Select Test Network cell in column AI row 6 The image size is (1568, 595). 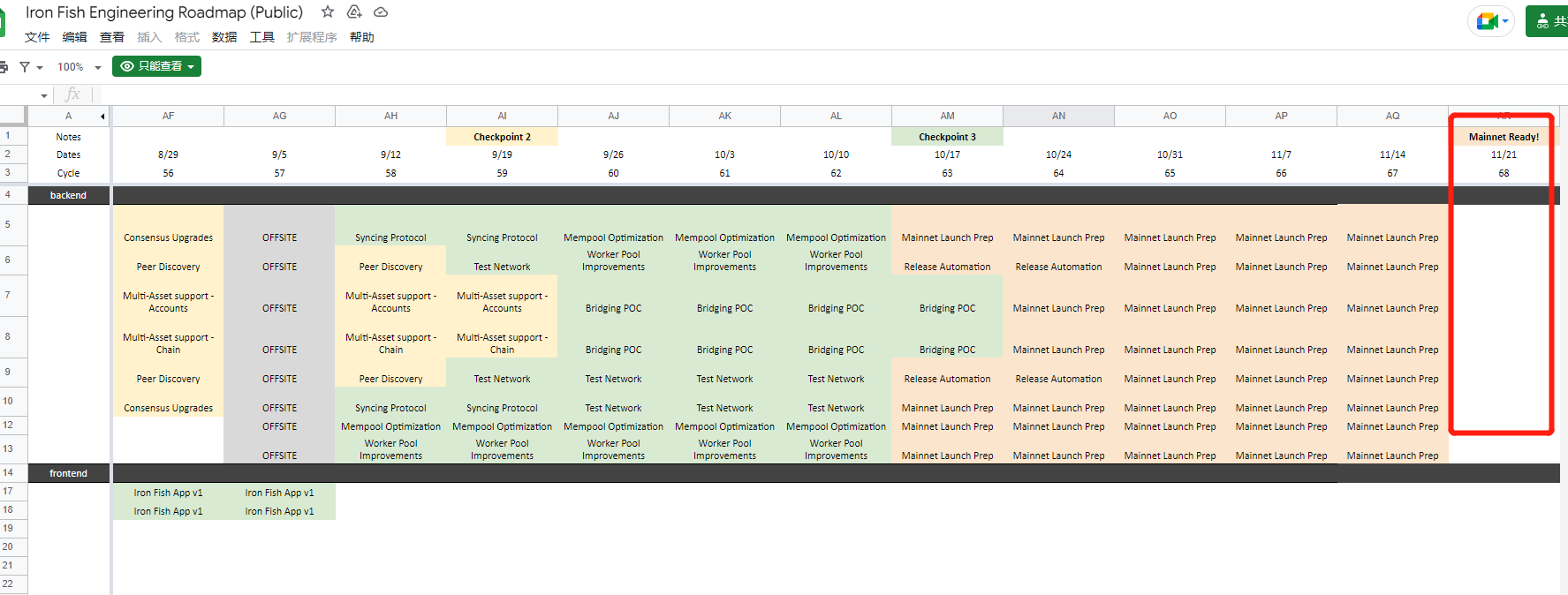[x=502, y=261]
